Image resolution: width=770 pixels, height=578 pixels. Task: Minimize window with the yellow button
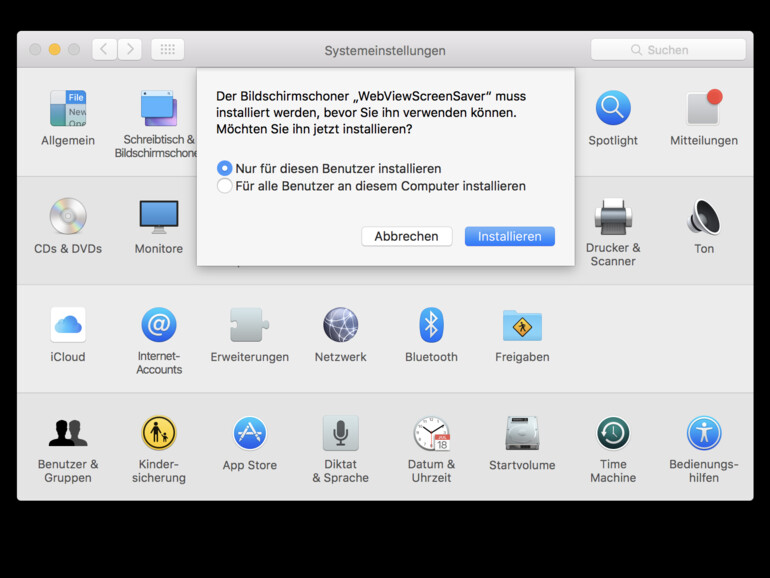click(55, 49)
